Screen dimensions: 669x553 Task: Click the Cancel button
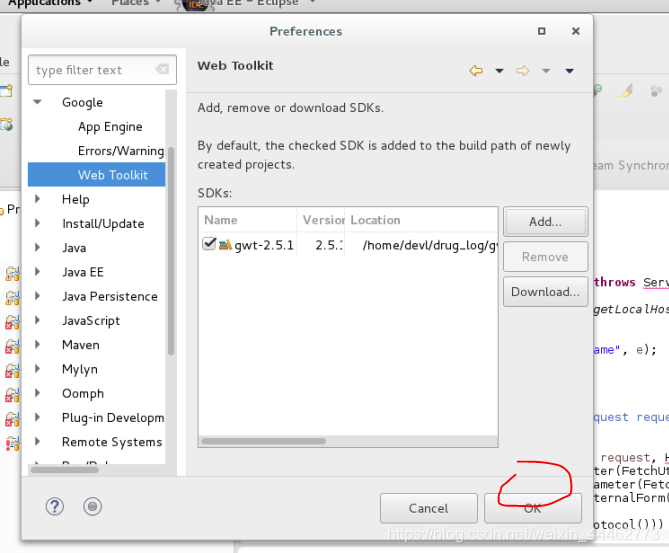[428, 508]
